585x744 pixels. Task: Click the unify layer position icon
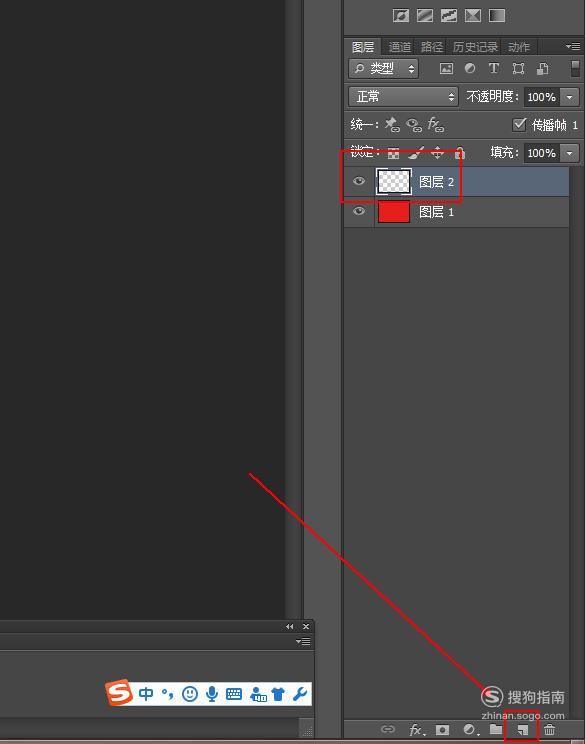[392, 125]
